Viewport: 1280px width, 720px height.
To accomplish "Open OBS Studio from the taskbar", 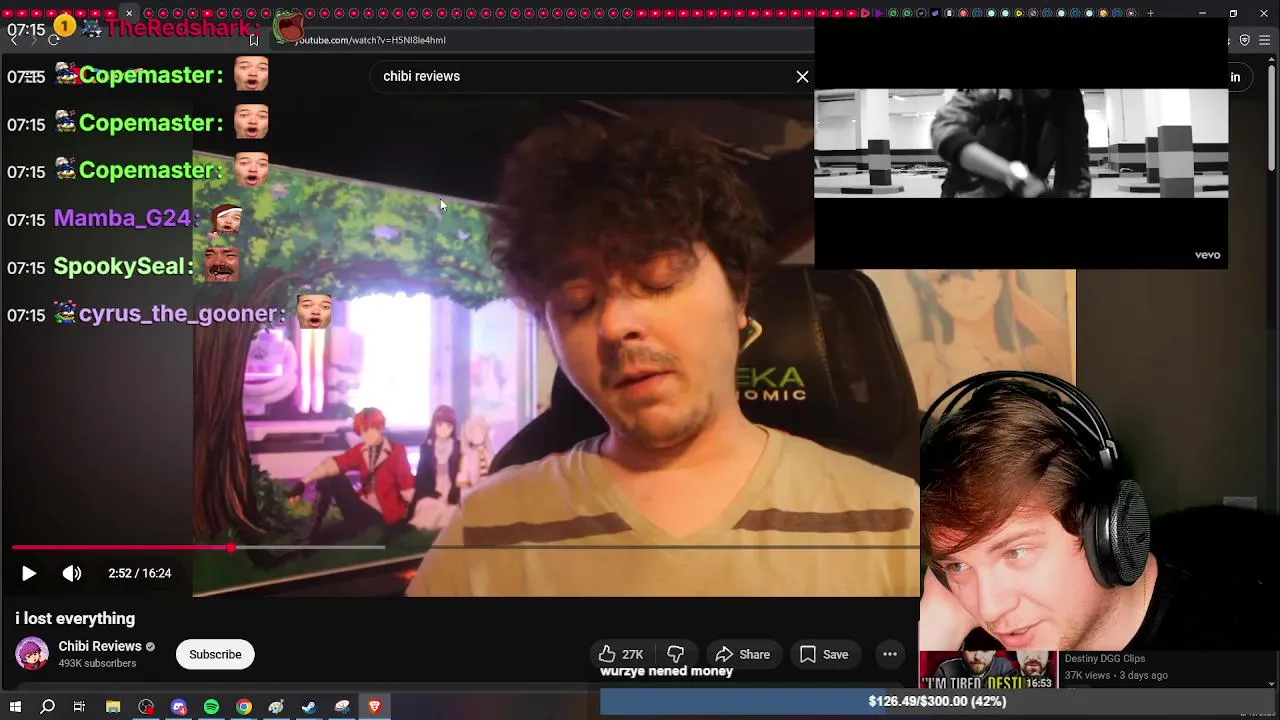I will tap(146, 707).
